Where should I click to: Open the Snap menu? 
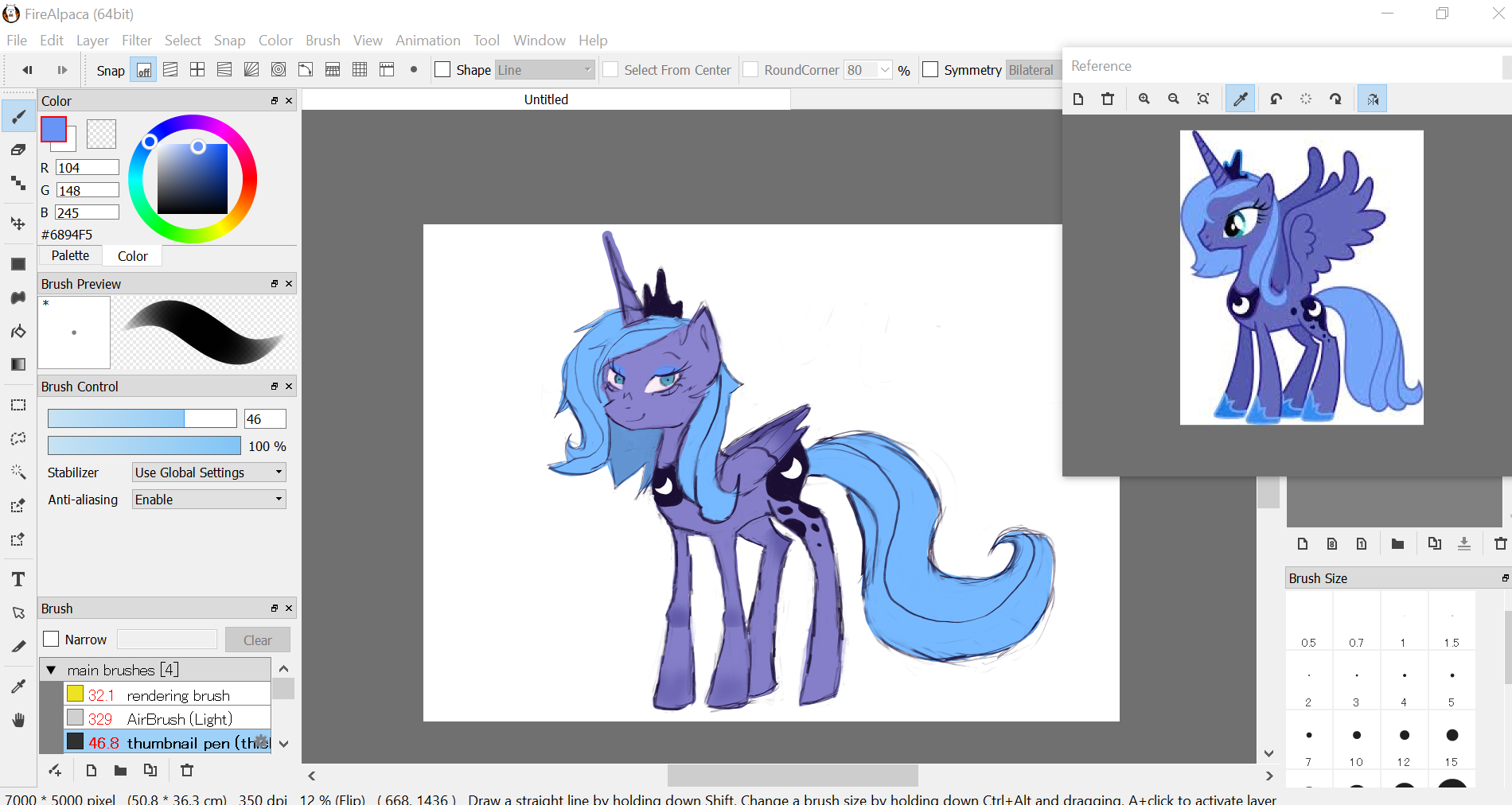pyautogui.click(x=229, y=41)
